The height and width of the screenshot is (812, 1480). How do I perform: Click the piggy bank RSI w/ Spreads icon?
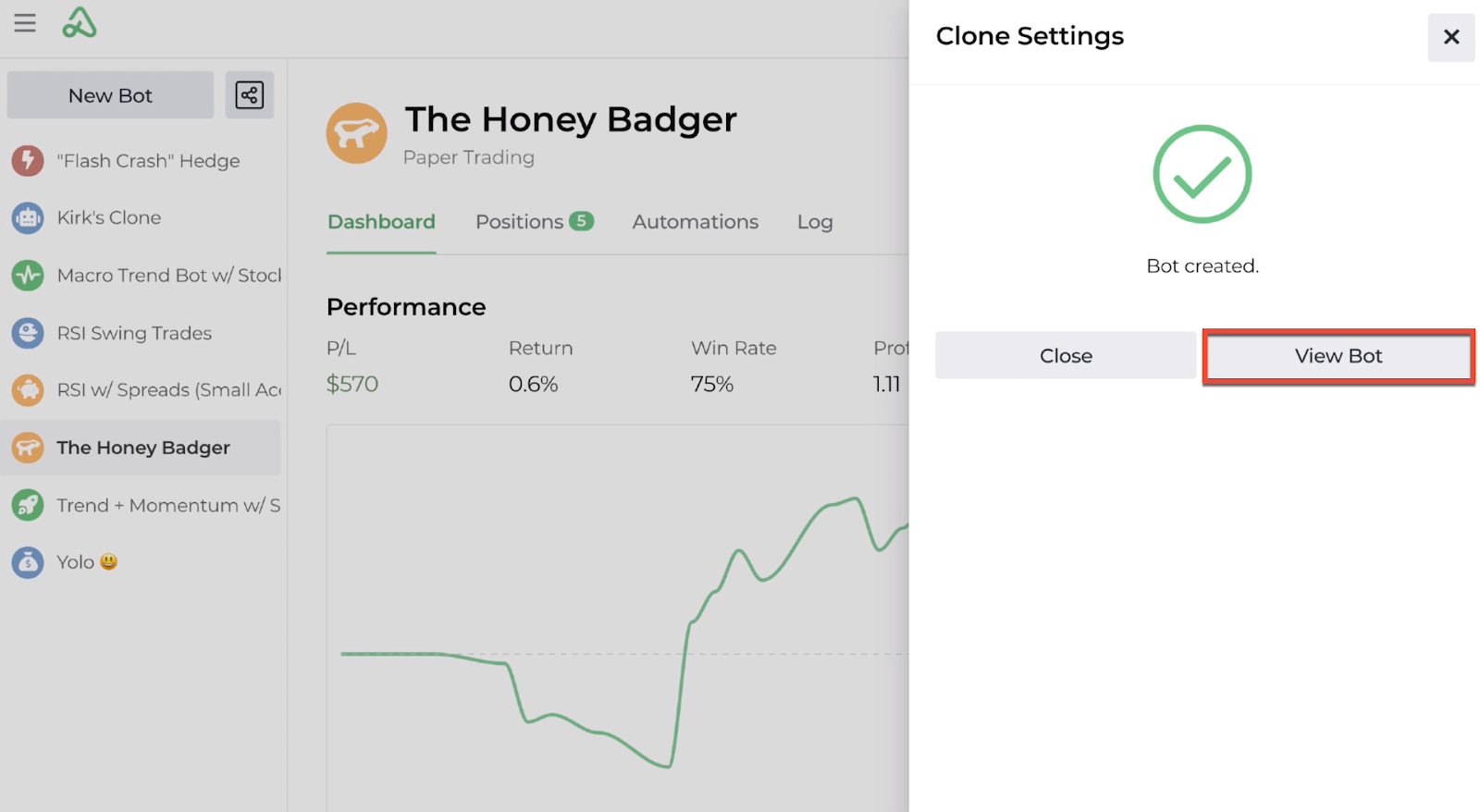pyautogui.click(x=28, y=390)
